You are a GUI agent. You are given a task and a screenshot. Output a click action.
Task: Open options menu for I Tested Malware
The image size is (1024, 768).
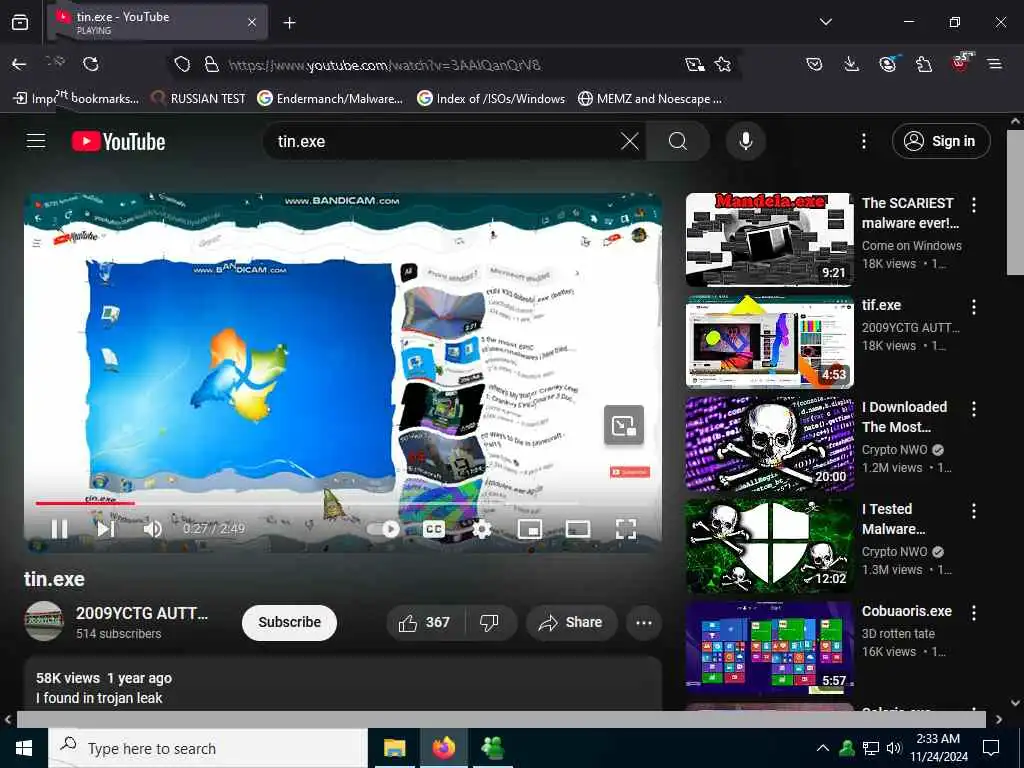pos(974,511)
